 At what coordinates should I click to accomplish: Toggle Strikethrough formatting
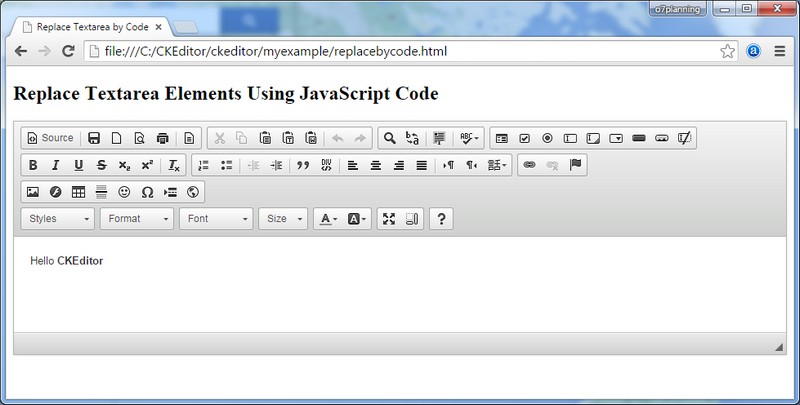pos(102,165)
